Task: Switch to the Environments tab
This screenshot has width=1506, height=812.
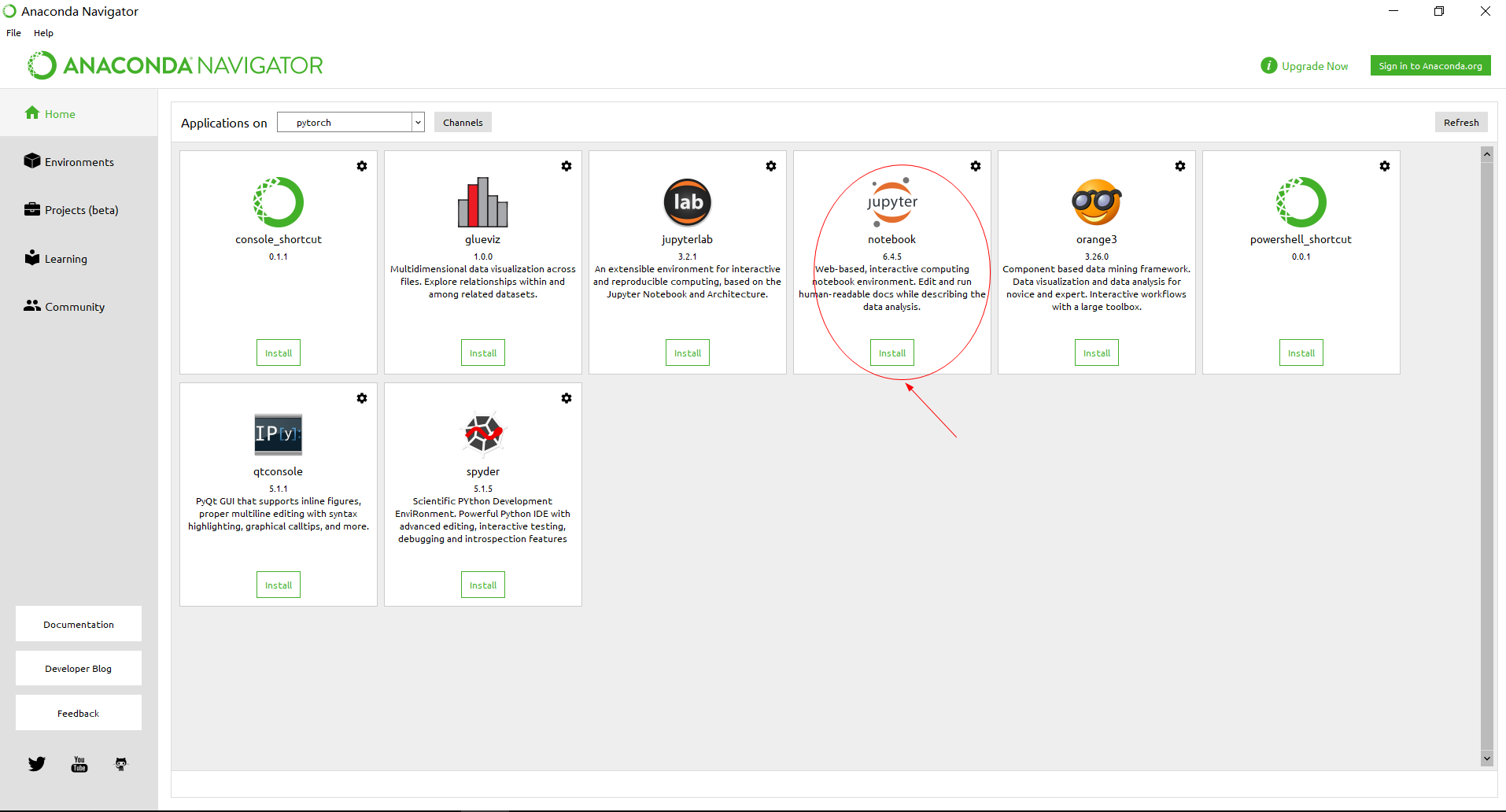Action: click(x=79, y=161)
